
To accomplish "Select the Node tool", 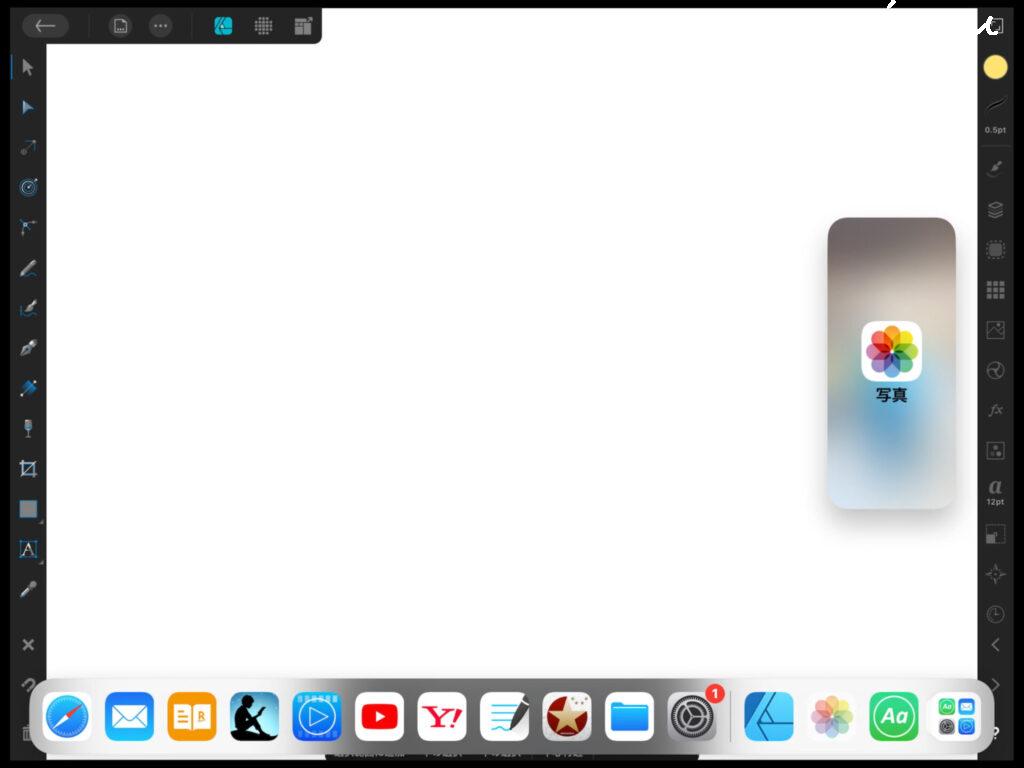I will pos(28,107).
